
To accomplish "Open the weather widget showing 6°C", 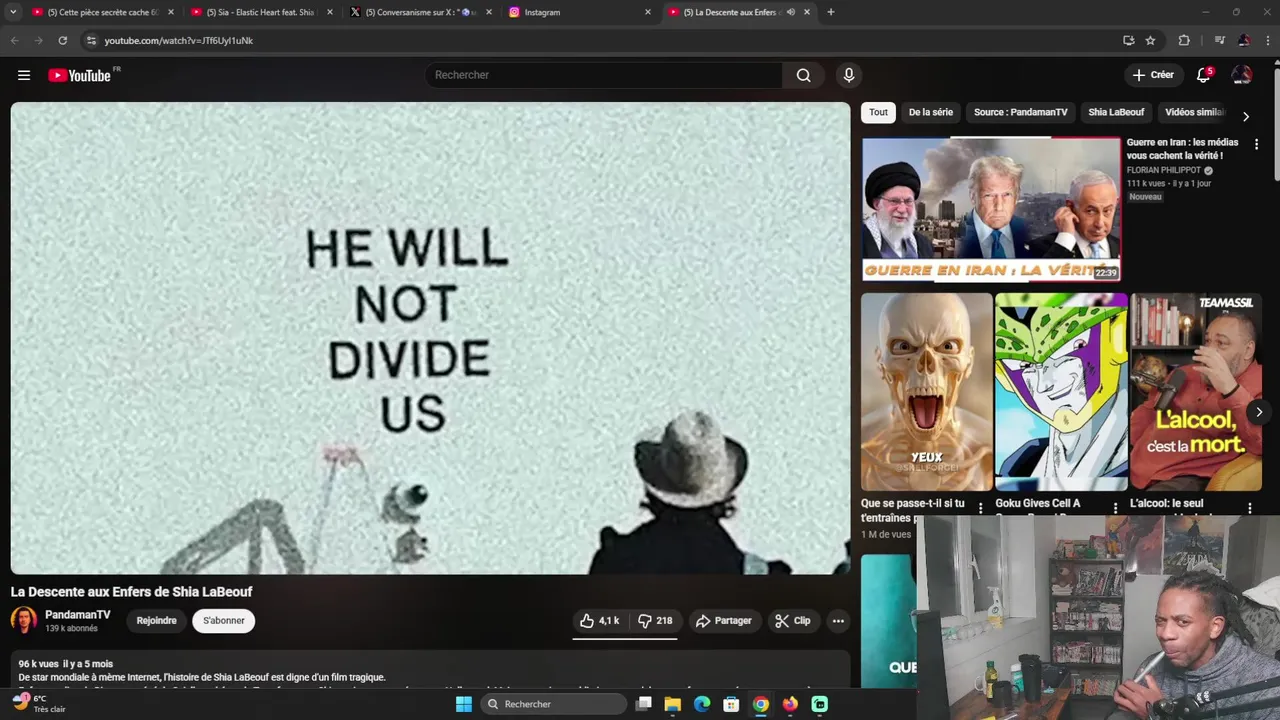I will 40,704.
